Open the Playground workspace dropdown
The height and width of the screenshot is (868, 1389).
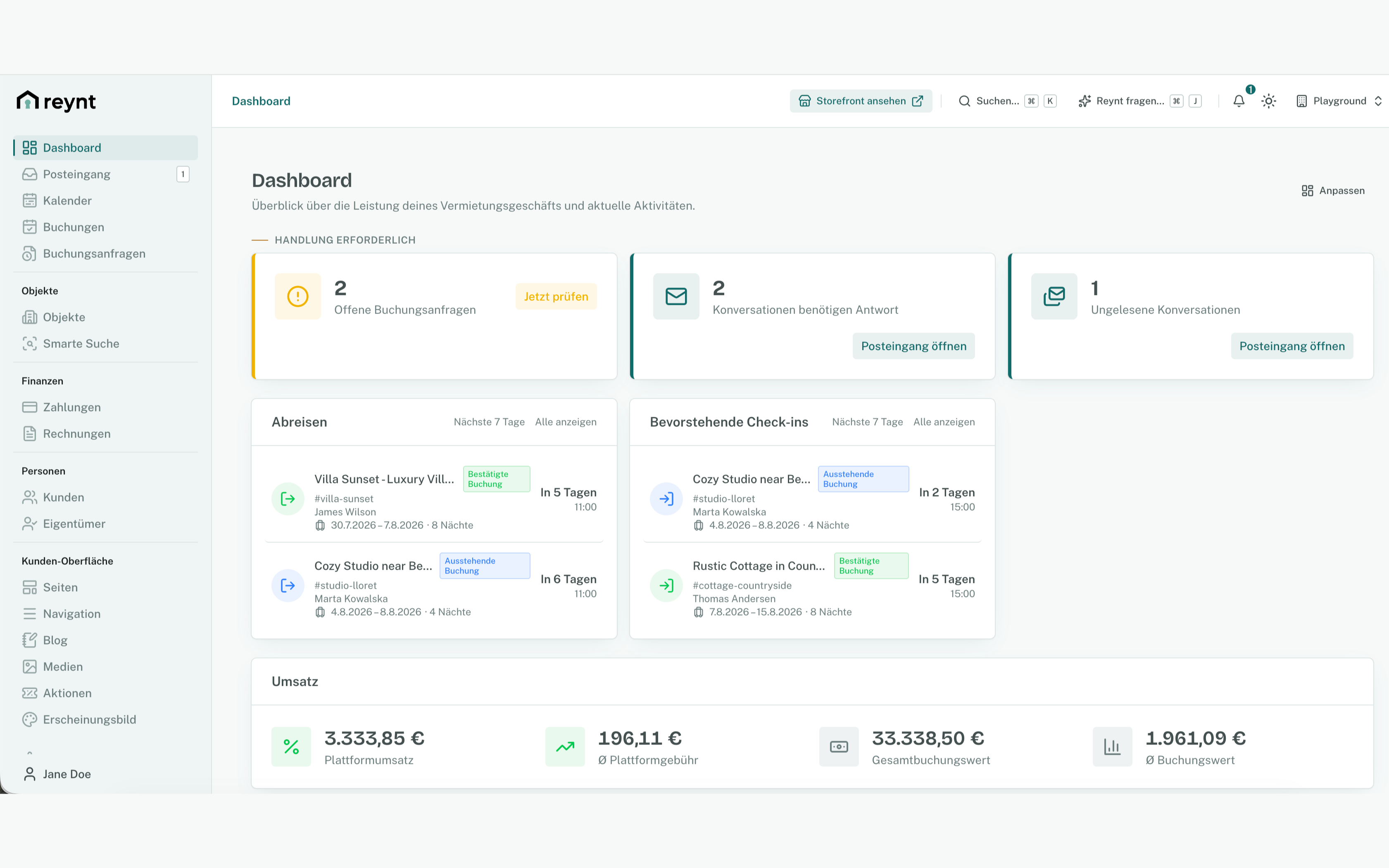(1339, 101)
